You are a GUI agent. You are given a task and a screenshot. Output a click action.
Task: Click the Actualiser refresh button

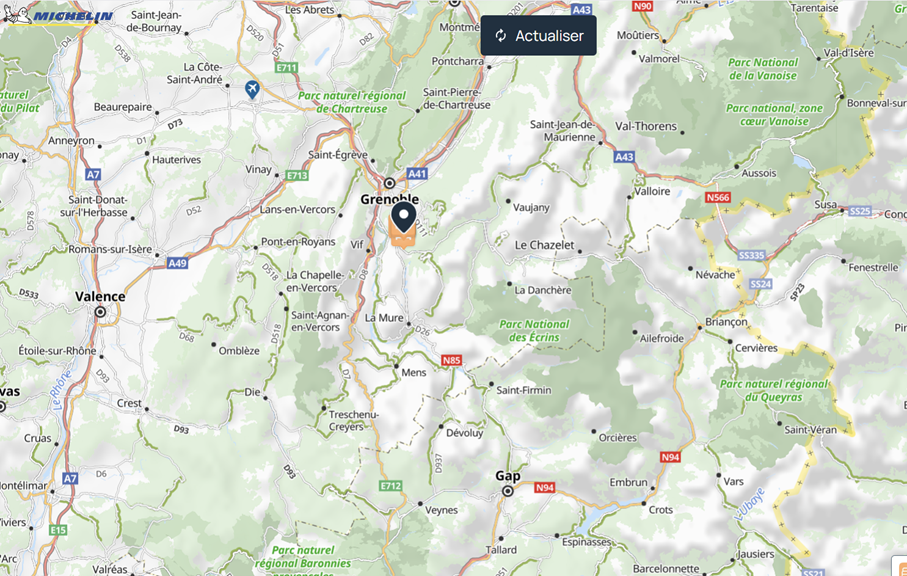[x=538, y=35]
